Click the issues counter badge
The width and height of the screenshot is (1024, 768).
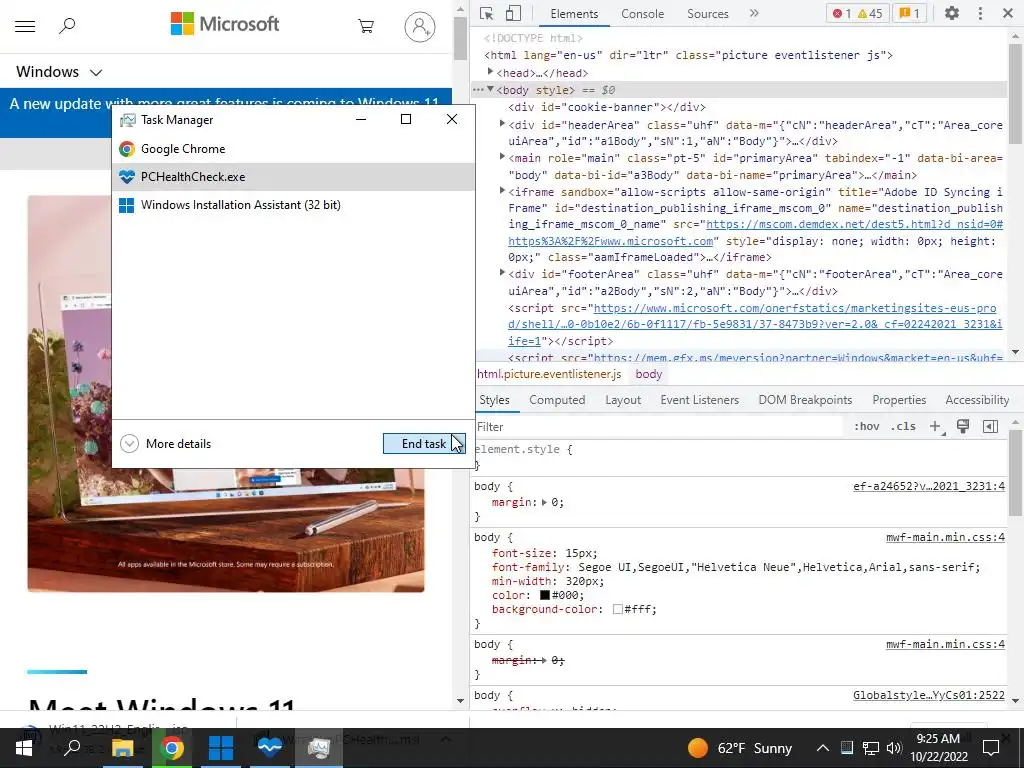(910, 14)
